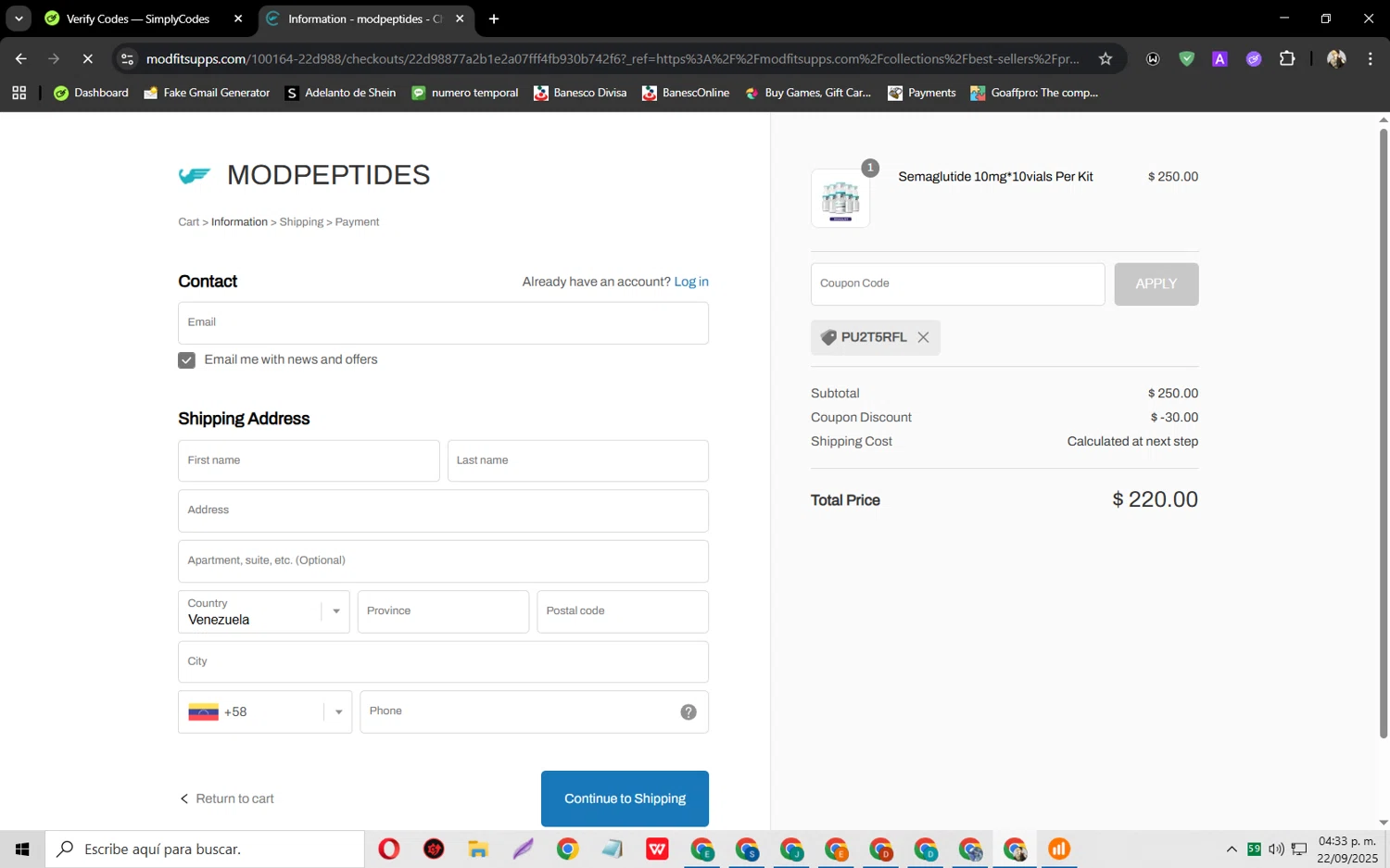Focus the Last name field
Image resolution: width=1390 pixels, height=868 pixels.
577,460
